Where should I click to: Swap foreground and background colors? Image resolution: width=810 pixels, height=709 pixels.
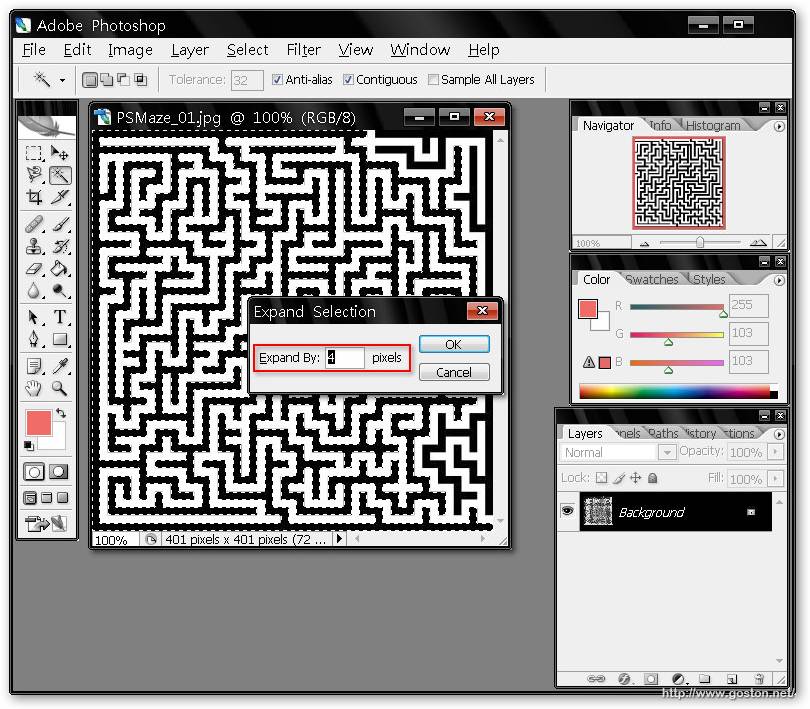61,413
